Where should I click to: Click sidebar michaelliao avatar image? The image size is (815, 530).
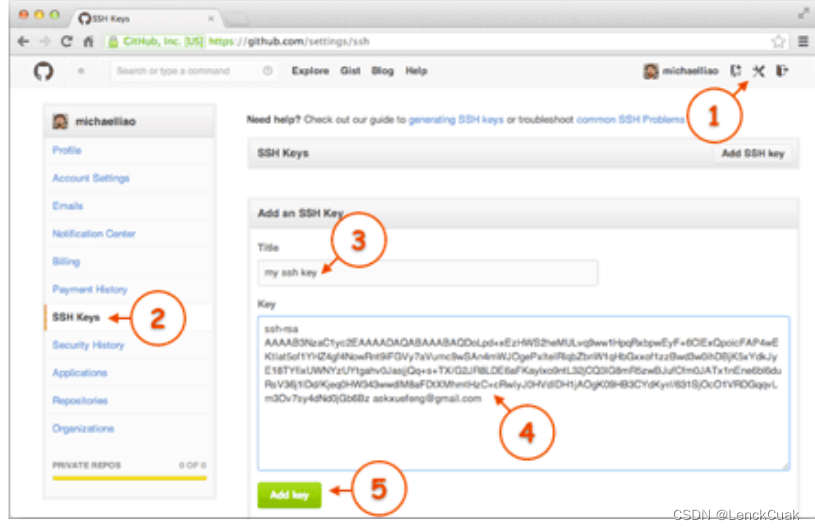(60, 122)
